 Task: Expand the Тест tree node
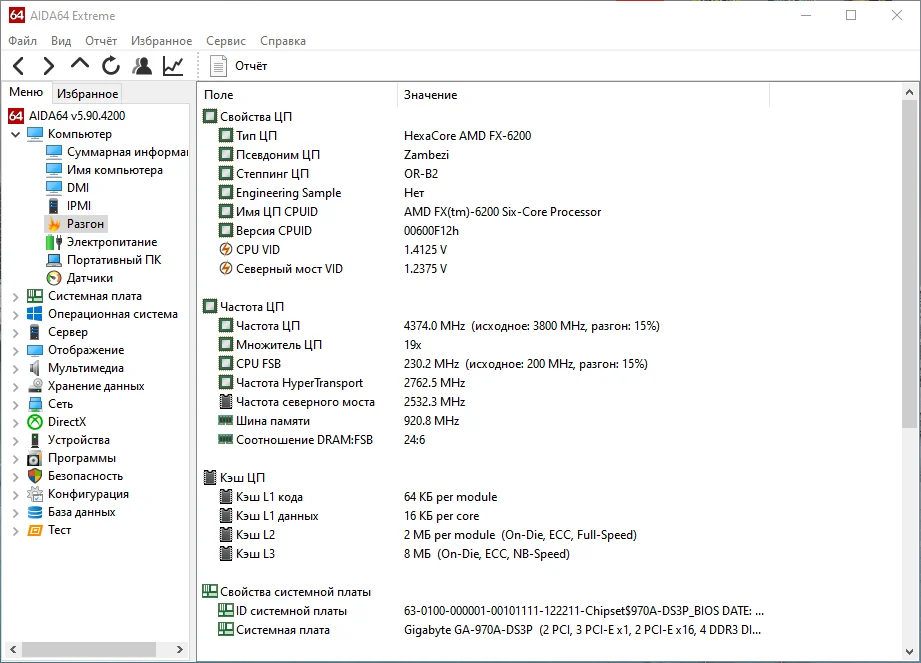click(16, 531)
